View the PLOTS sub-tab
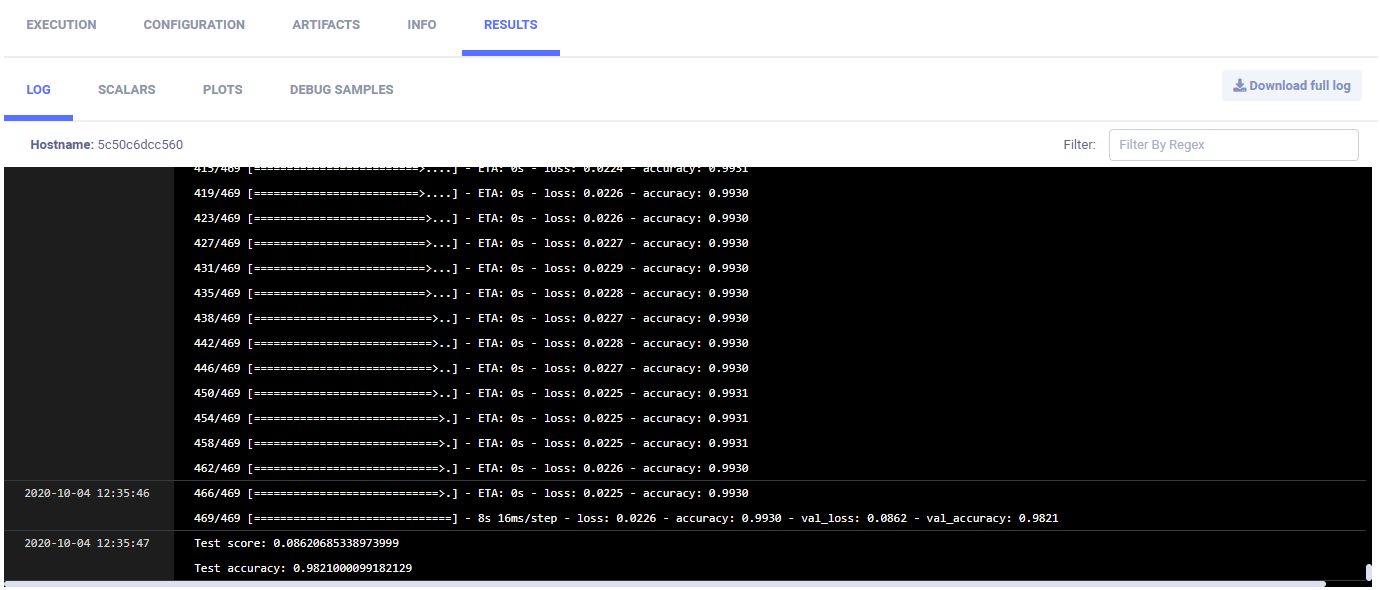 pos(222,90)
